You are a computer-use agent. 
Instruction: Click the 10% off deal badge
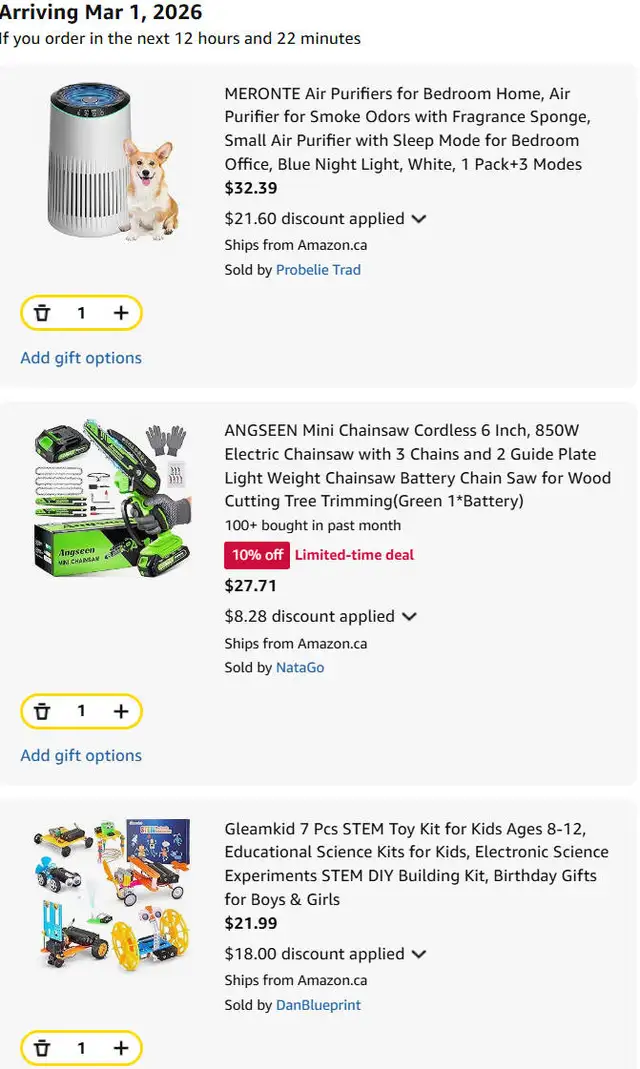pyautogui.click(x=257, y=555)
